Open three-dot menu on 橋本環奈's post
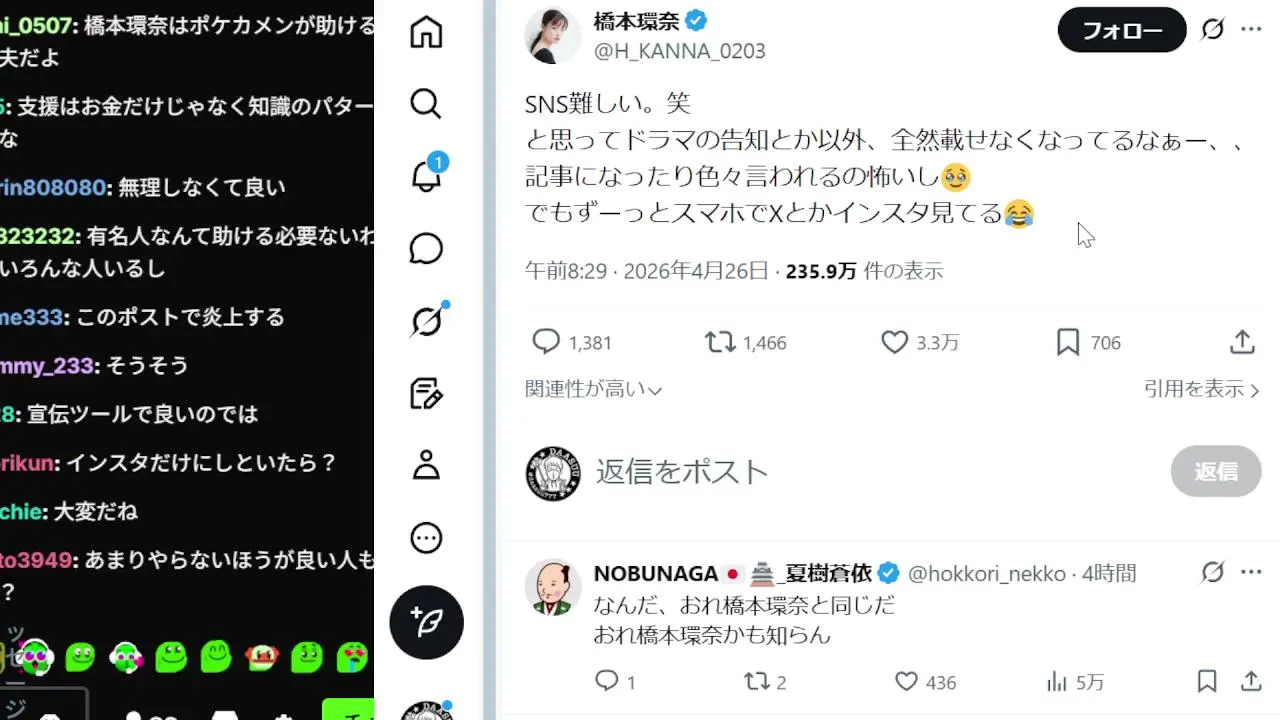The width and height of the screenshot is (1280, 720). tap(1251, 30)
